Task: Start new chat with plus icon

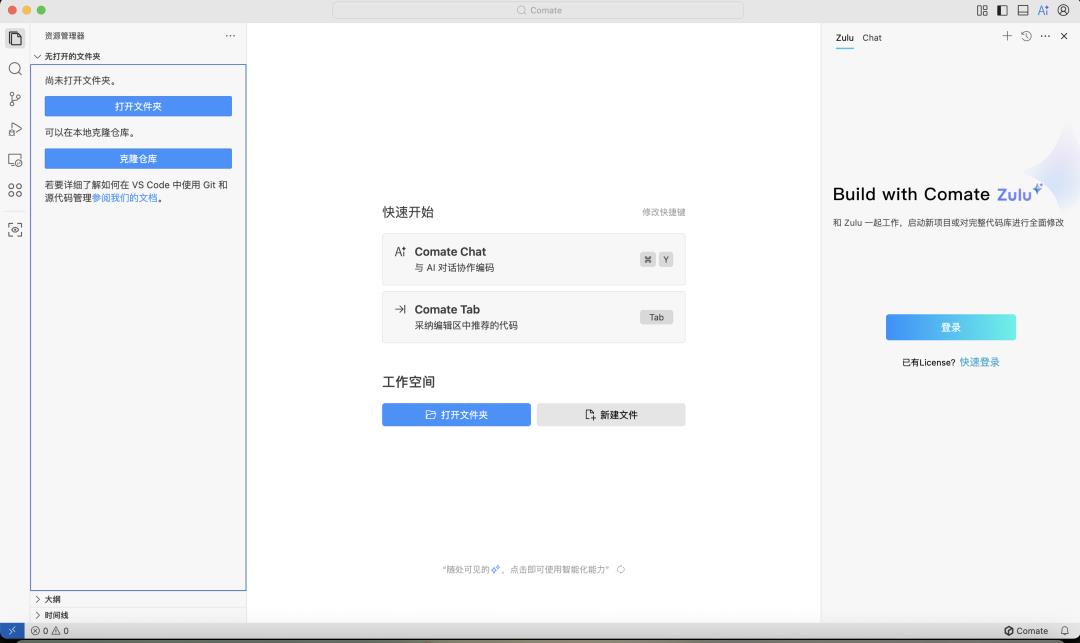Action: (x=1007, y=36)
